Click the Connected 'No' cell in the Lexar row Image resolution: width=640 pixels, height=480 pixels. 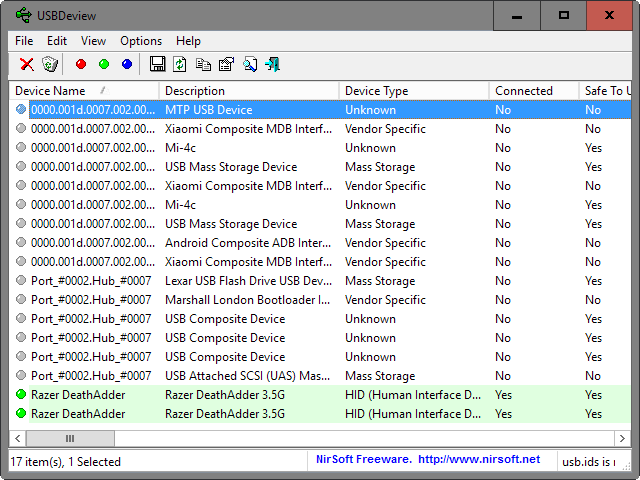click(x=503, y=281)
